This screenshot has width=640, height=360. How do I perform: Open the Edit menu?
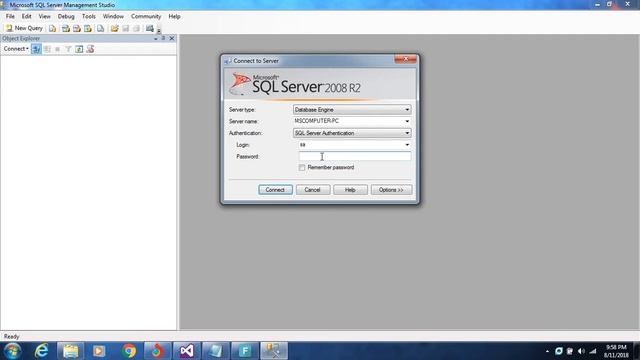pyautogui.click(x=27, y=16)
